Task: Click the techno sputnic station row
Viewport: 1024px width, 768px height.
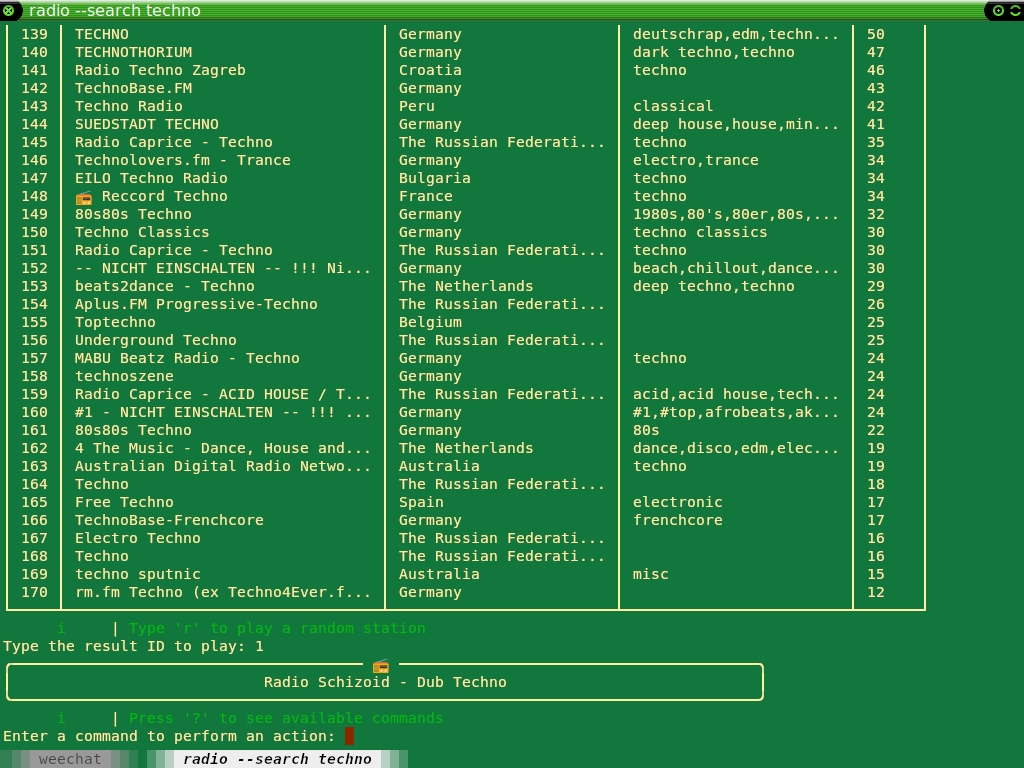Action: coord(137,574)
